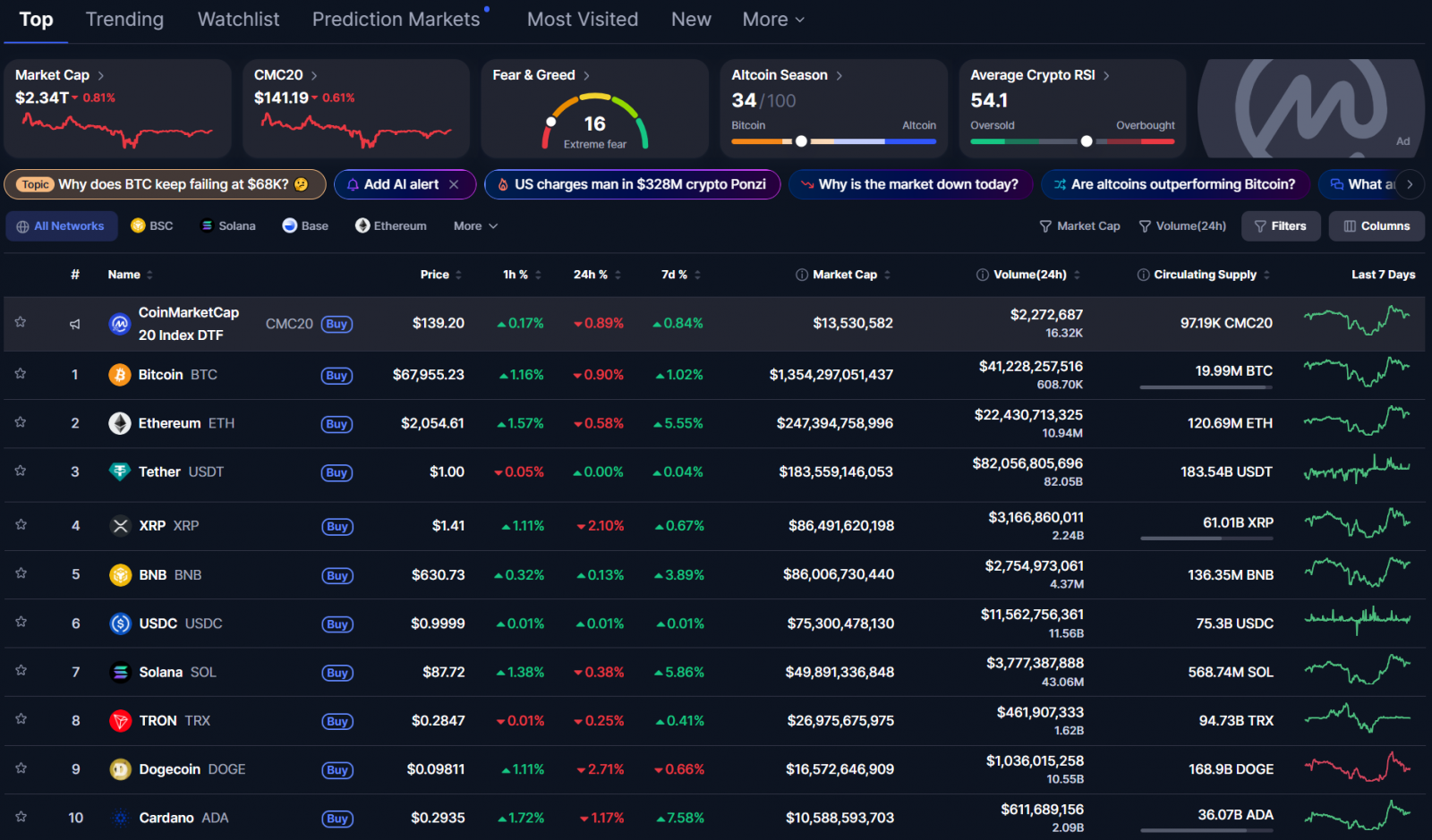1432x840 pixels.
Task: Click the TRON logo icon
Action: pyautogui.click(x=120, y=721)
